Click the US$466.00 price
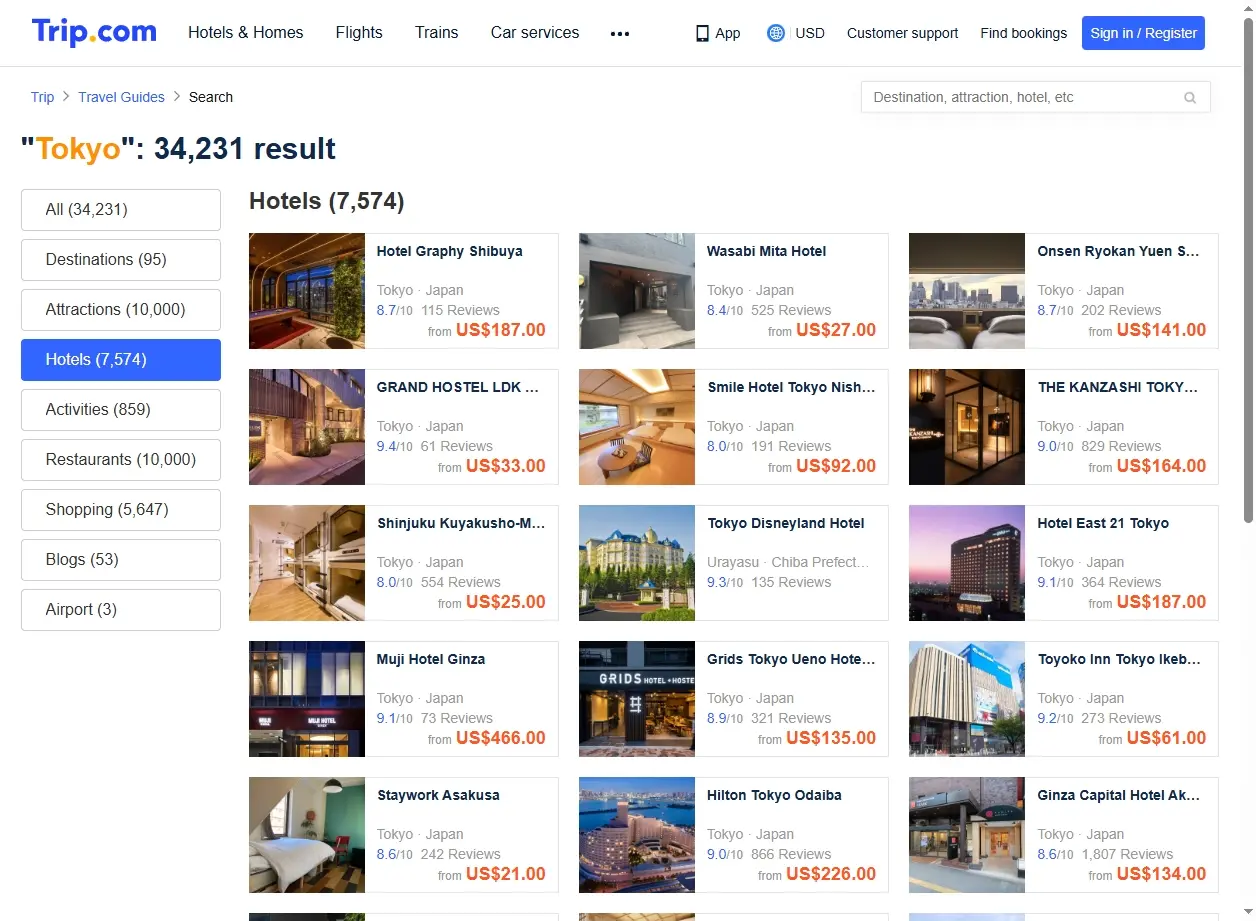The height and width of the screenshot is (921, 1256). pyautogui.click(x=500, y=738)
